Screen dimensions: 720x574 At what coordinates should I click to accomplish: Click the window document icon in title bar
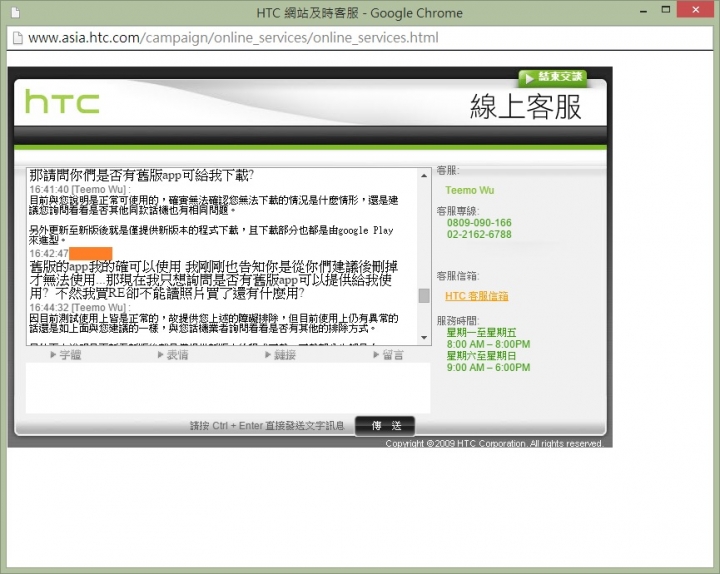[16, 12]
